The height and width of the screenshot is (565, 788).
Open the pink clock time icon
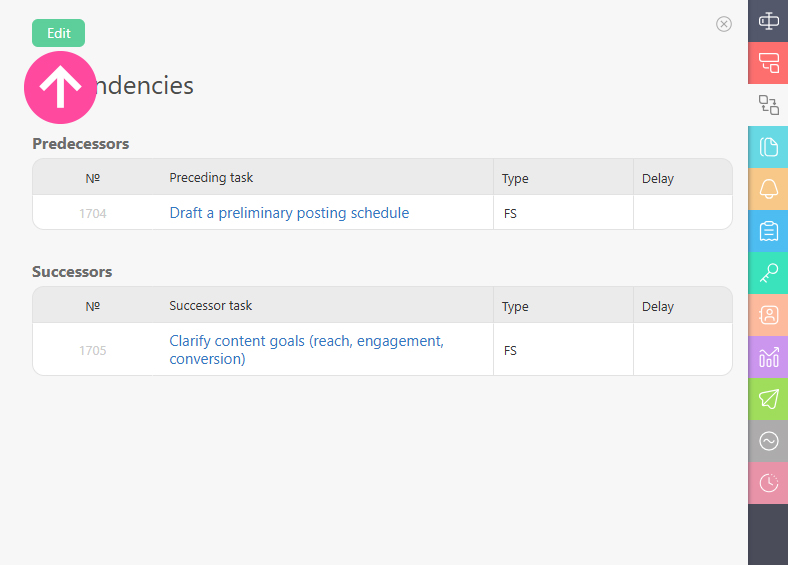tap(768, 483)
